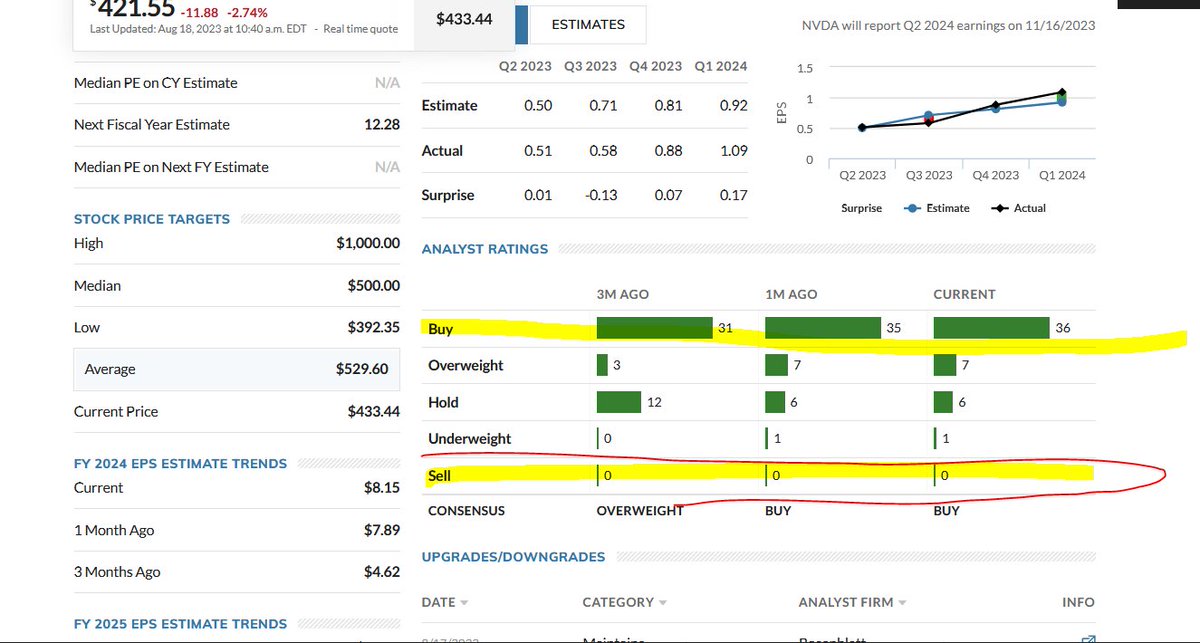Toggle the Actual series in chart legend
Viewport: 1200px width, 643px height.
[1018, 208]
